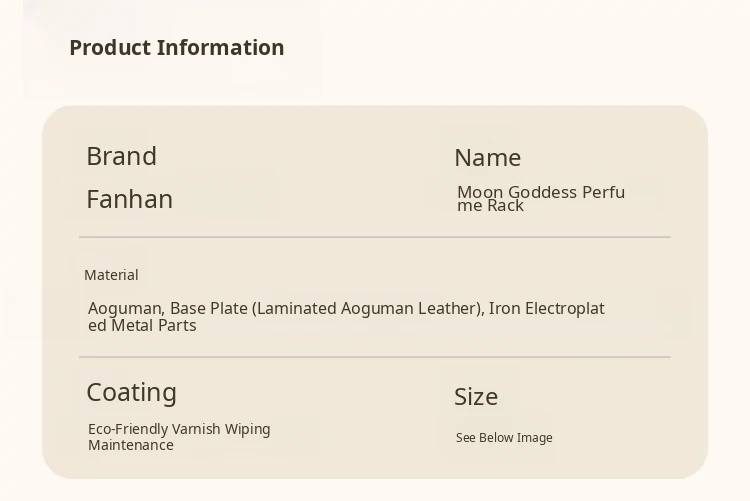This screenshot has height=501, width=750.
Task: Select the Coating label
Action: click(x=131, y=393)
